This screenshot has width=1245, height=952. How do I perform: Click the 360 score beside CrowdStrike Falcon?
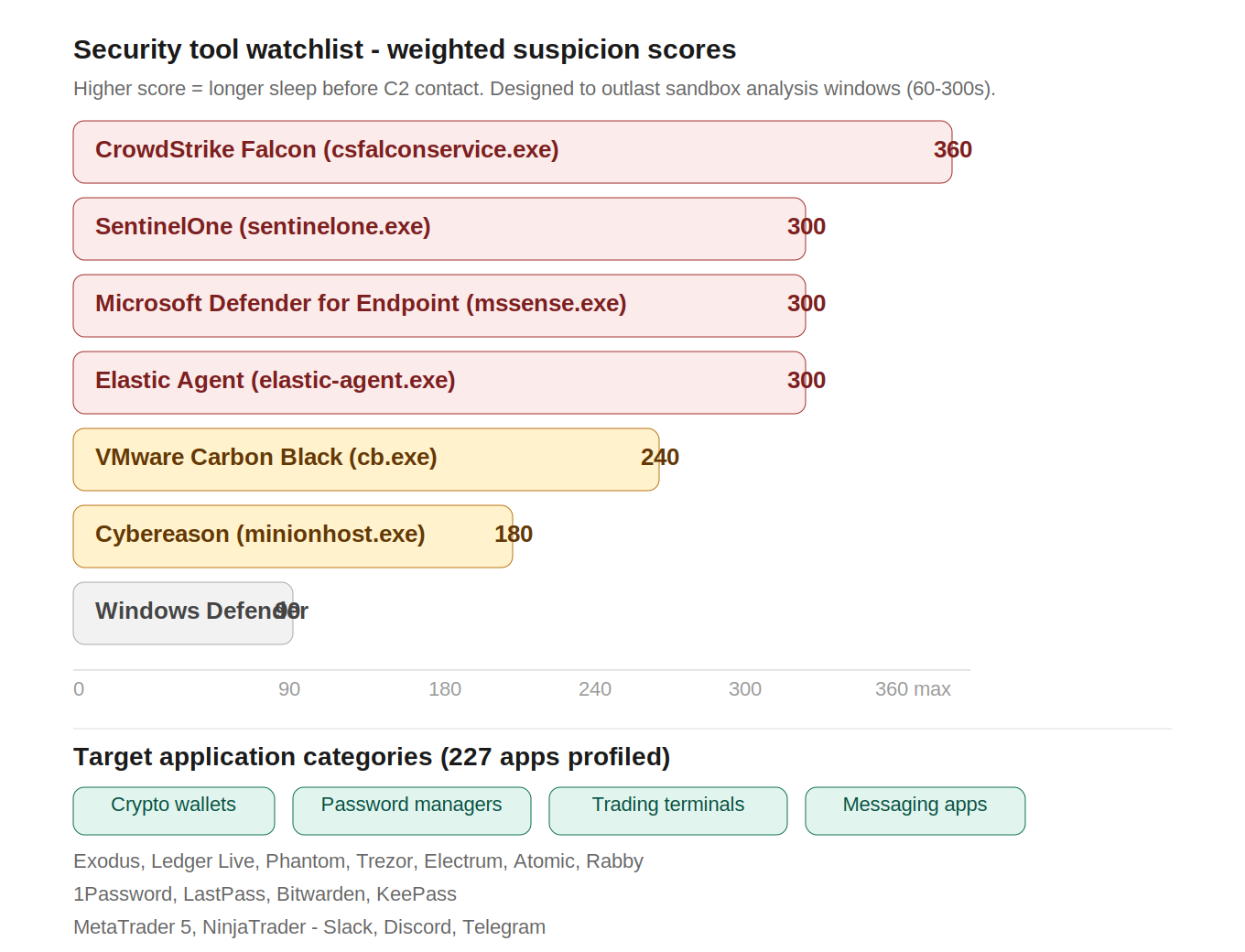[953, 150]
